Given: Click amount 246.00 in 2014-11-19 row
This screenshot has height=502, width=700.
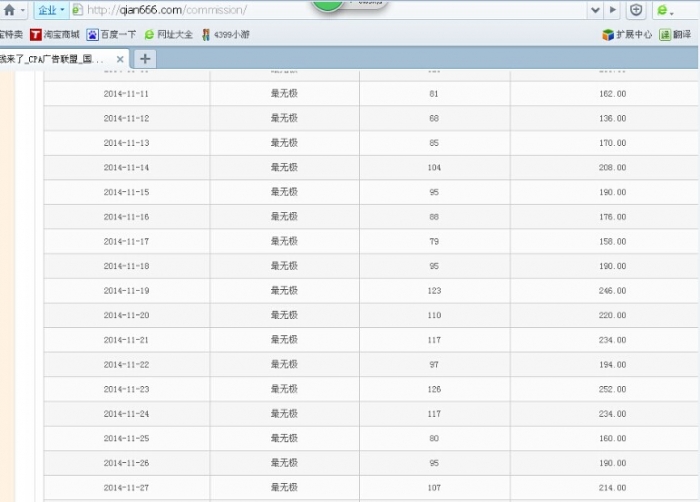Looking at the screenshot, I should (x=612, y=291).
